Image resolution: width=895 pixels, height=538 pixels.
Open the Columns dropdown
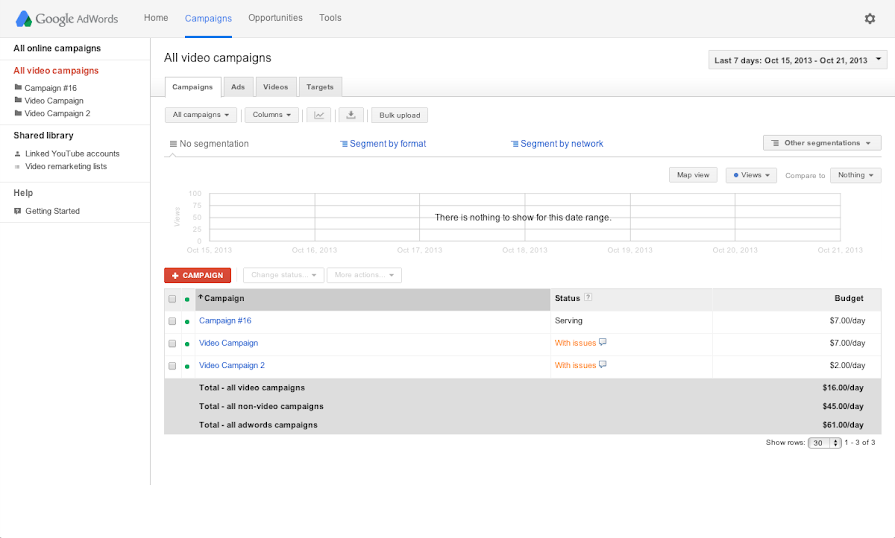click(x=271, y=115)
